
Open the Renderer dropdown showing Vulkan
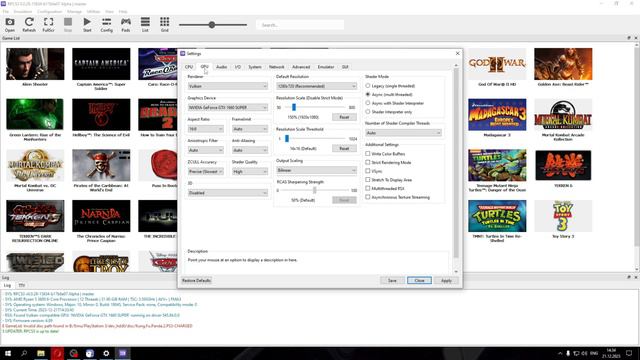tap(228, 86)
